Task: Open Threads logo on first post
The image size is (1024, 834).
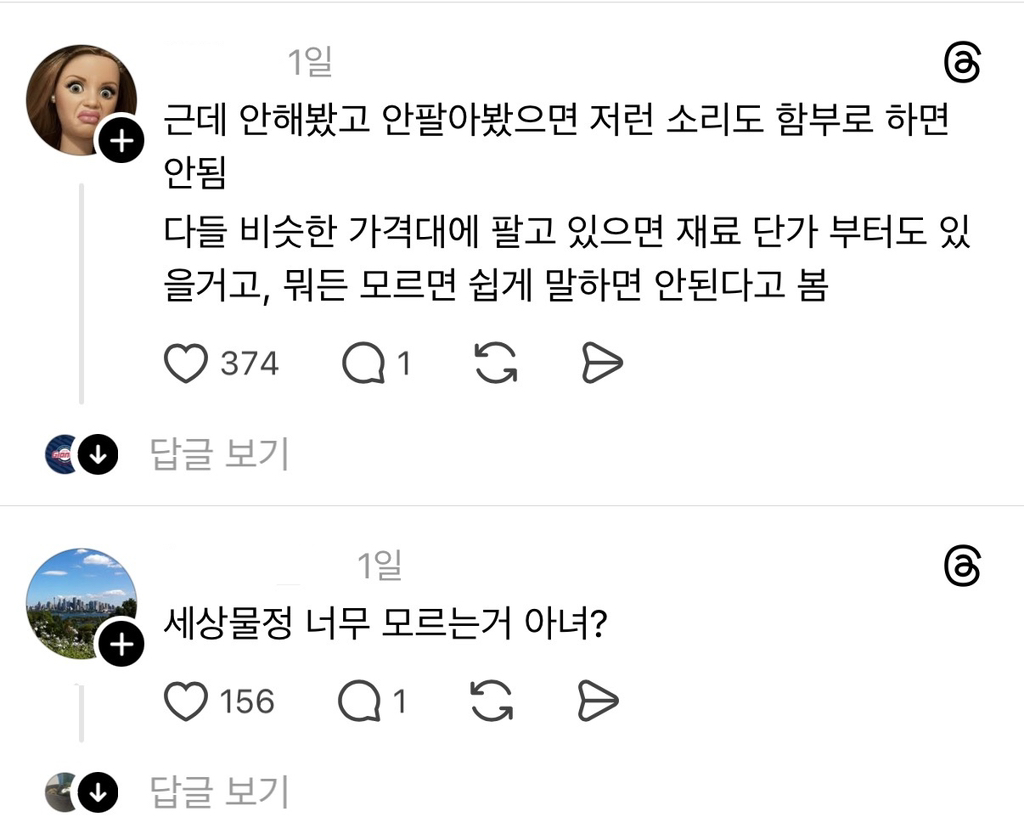Action: pyautogui.click(x=962, y=64)
